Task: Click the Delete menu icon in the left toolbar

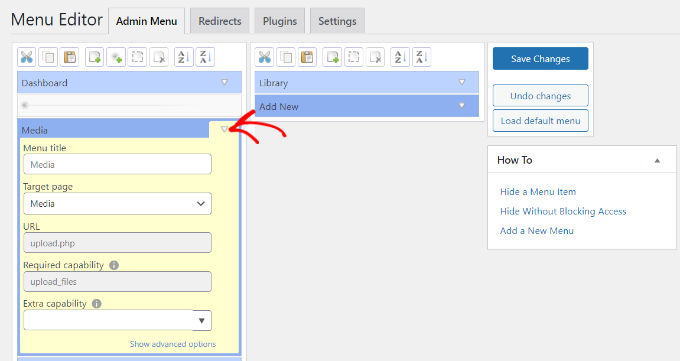Action: 159,57
